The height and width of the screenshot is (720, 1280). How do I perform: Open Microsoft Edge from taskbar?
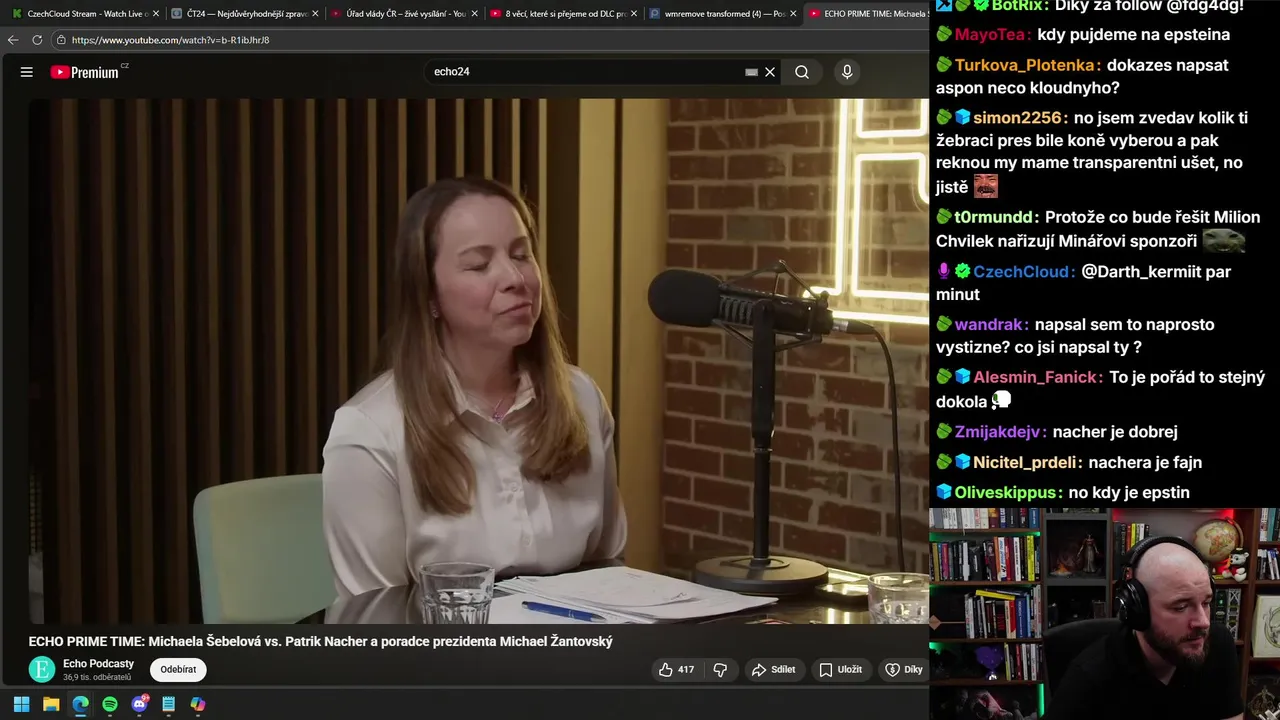pos(80,704)
